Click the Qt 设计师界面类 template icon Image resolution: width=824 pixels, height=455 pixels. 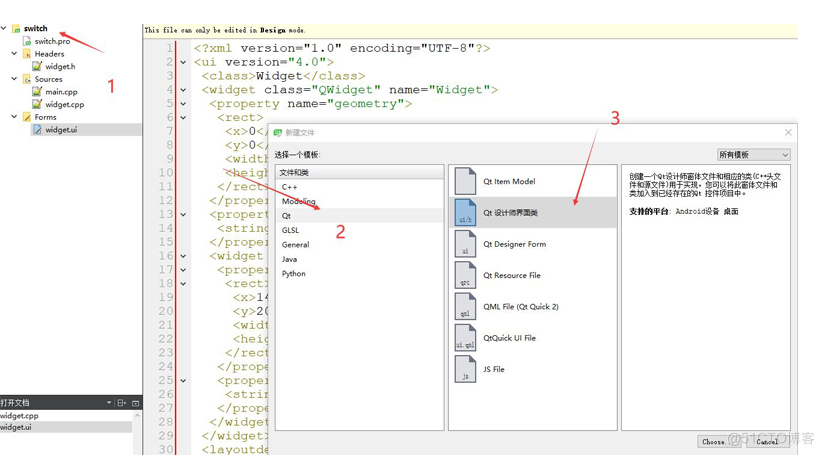[465, 212]
